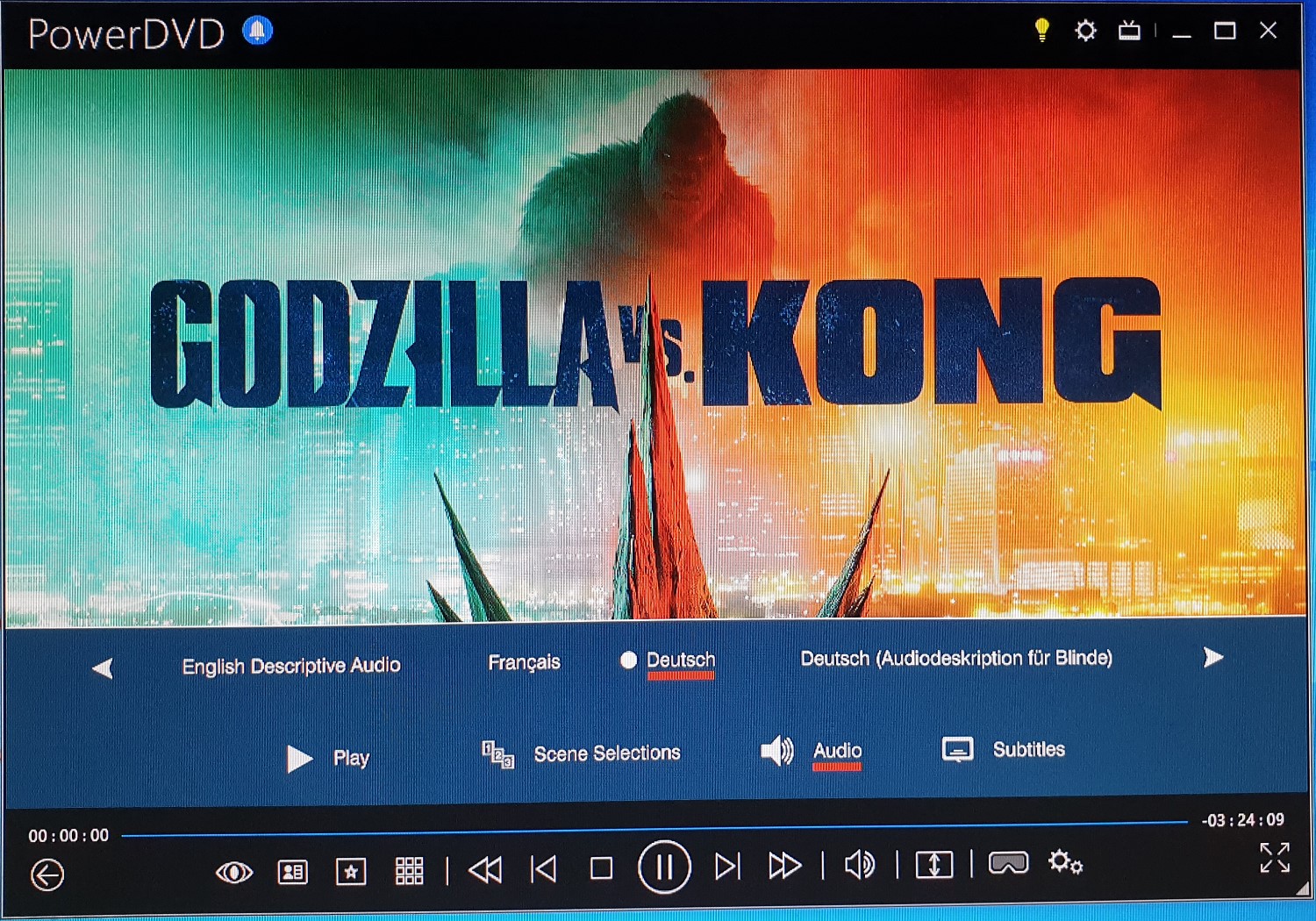Choose Deutsch (Audiodeskription für Blinde)

coord(956,658)
